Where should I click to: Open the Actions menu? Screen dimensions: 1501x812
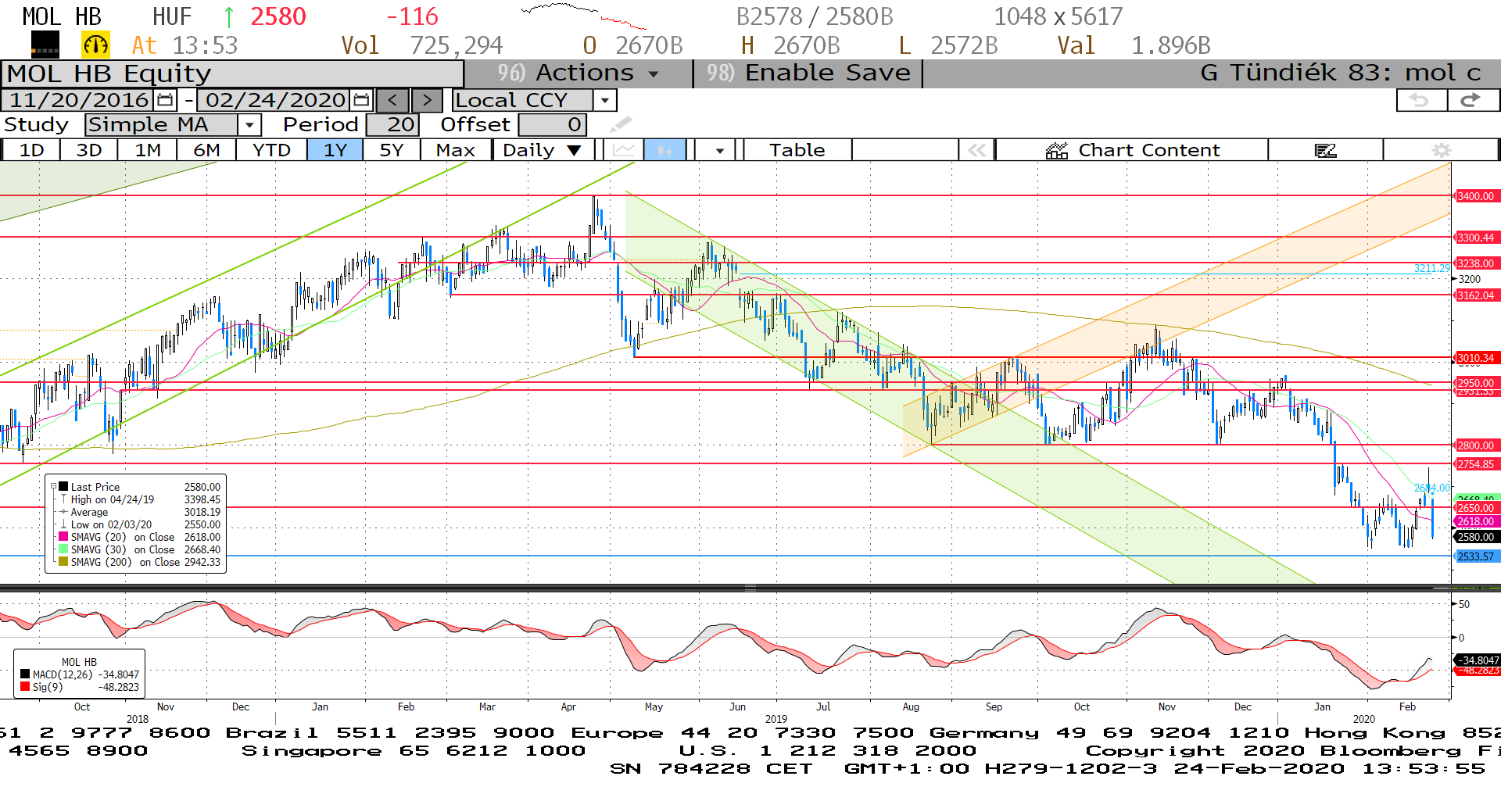pyautogui.click(x=579, y=73)
